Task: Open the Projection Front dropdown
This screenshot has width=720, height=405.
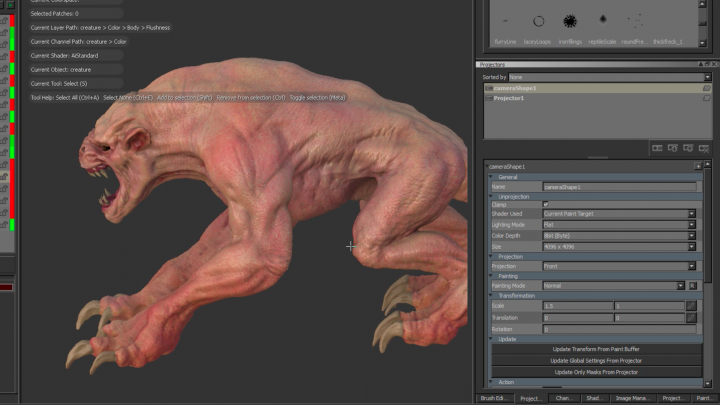Action: click(619, 266)
